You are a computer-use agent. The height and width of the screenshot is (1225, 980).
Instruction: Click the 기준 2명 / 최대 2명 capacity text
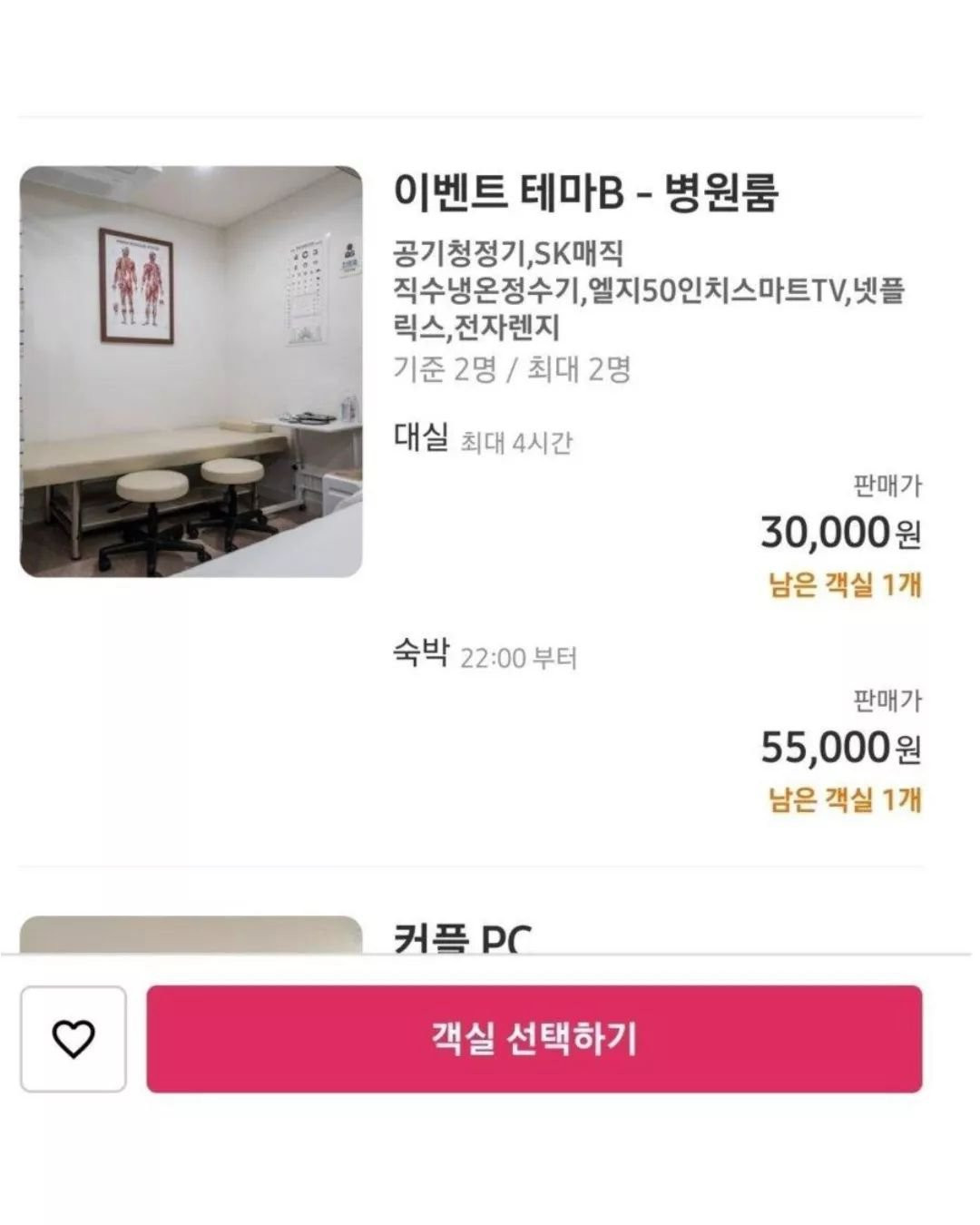click(x=512, y=369)
